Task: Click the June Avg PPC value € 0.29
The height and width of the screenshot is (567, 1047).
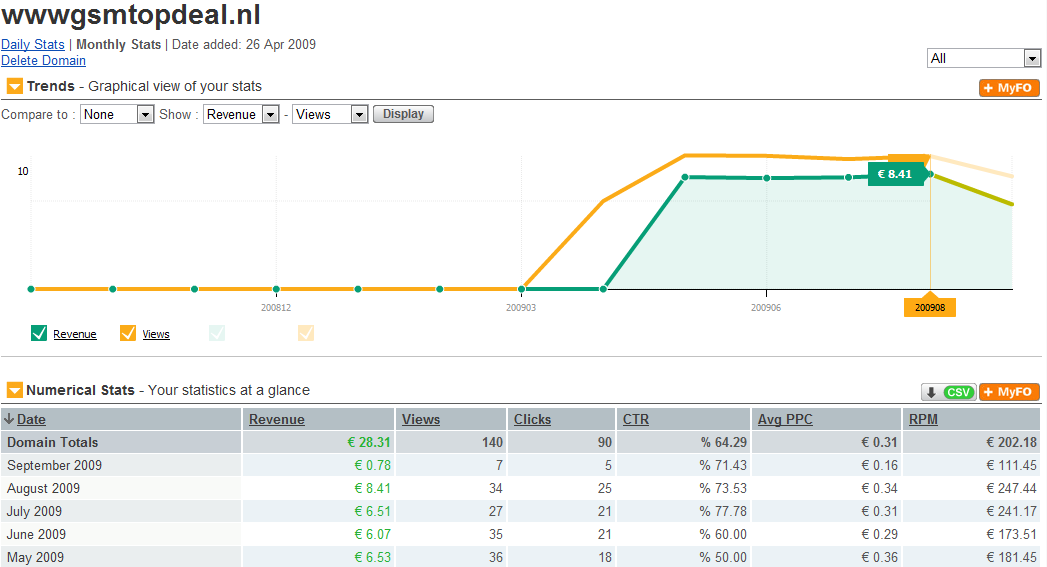Action: click(x=879, y=534)
